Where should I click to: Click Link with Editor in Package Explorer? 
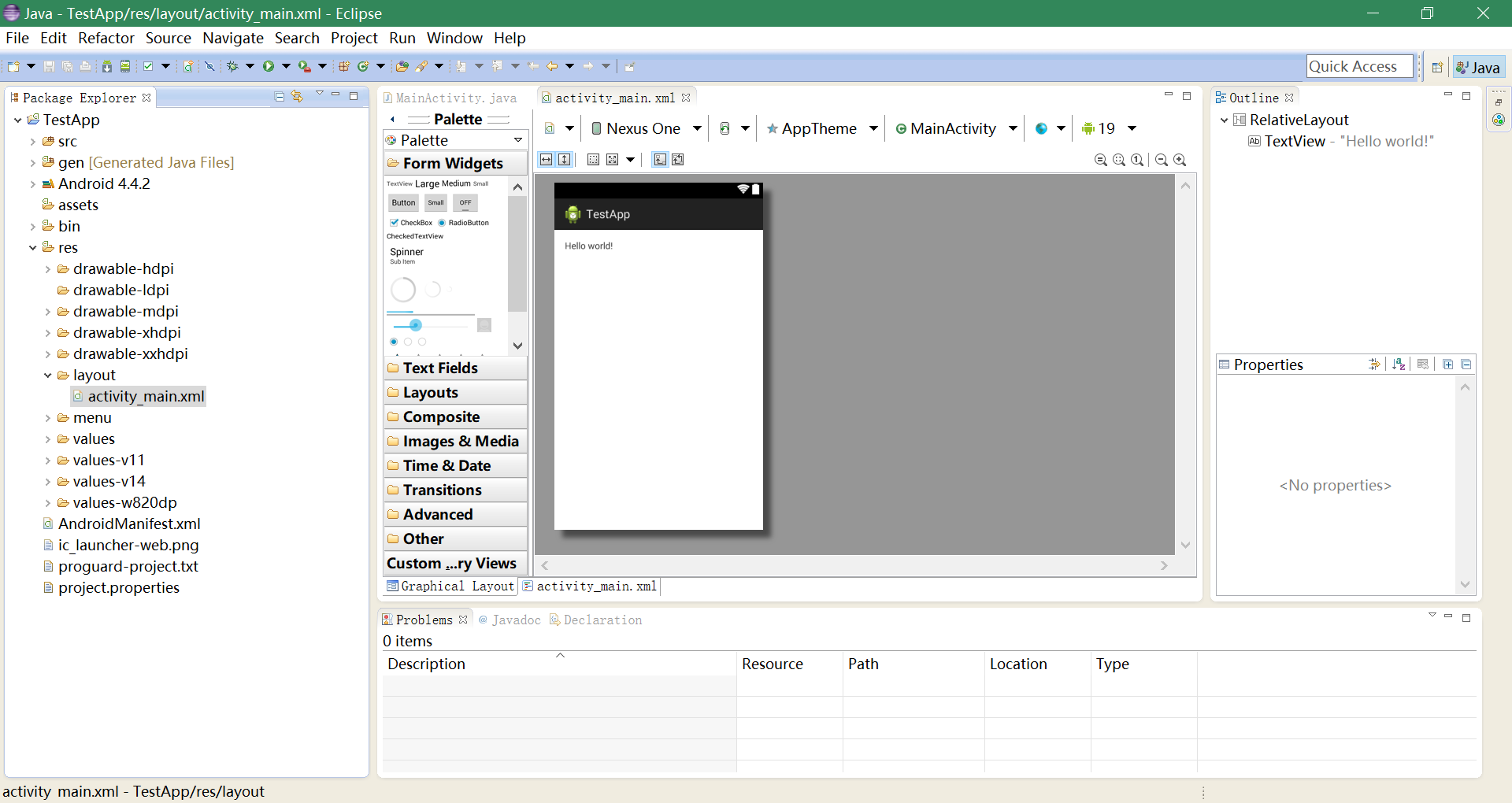pos(297,96)
